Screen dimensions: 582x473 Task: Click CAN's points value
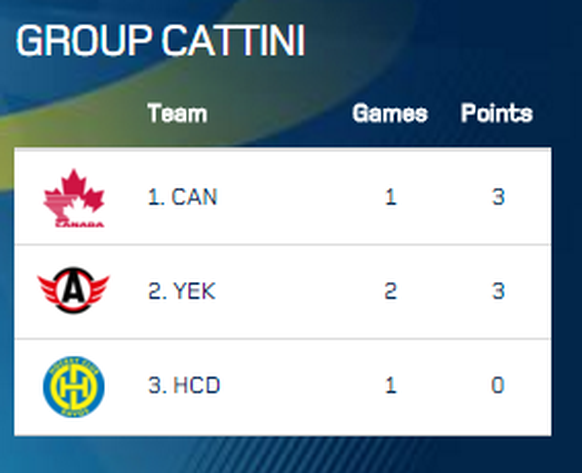coord(498,197)
